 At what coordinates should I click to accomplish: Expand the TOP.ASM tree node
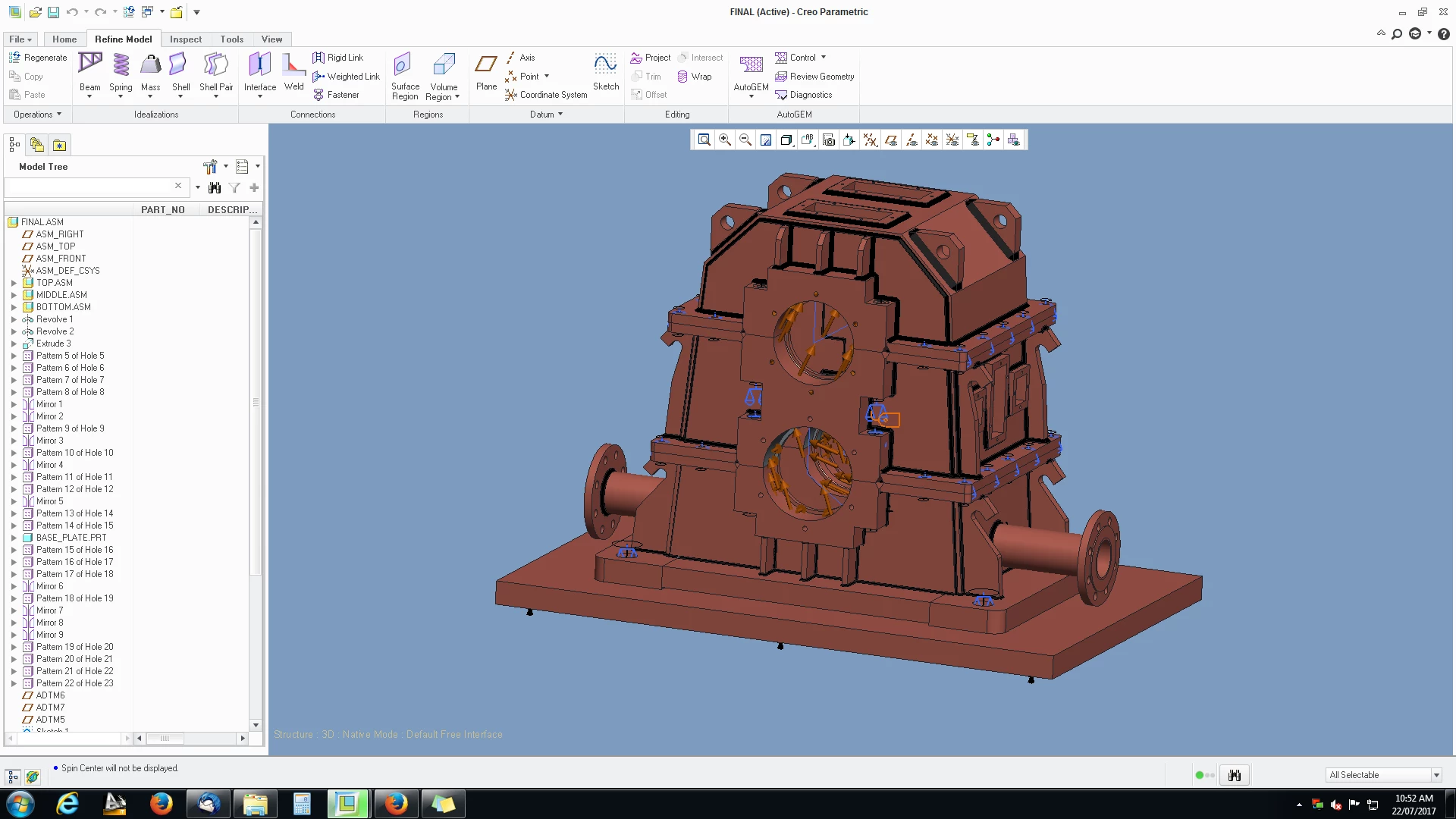[x=14, y=283]
